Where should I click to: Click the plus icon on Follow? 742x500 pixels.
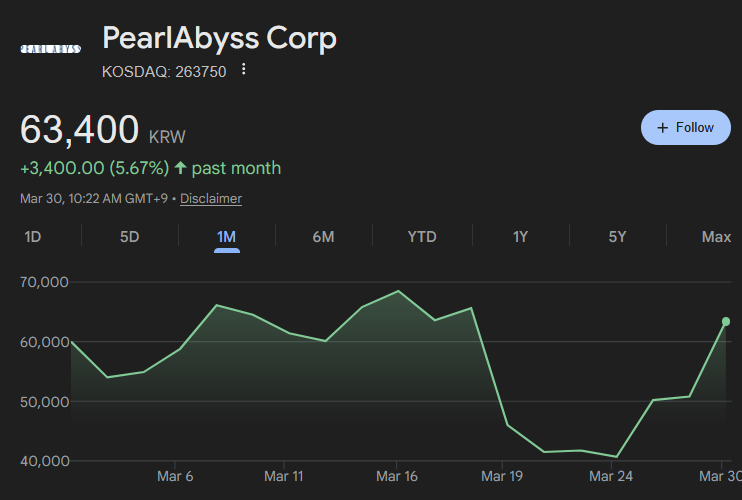pos(662,128)
